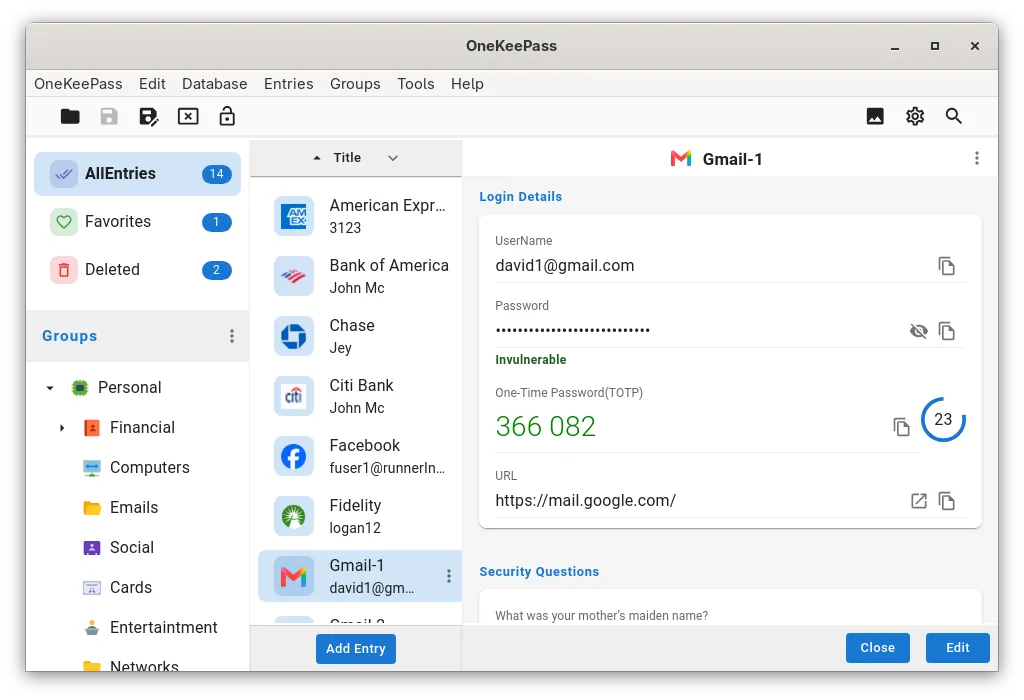Click the AllEntries count badge 14

217,174
